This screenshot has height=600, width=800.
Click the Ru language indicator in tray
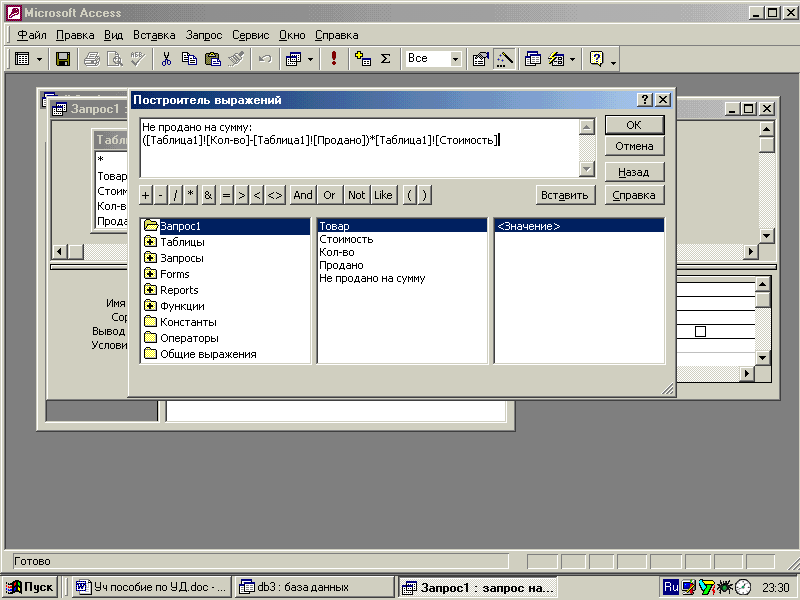point(671,587)
